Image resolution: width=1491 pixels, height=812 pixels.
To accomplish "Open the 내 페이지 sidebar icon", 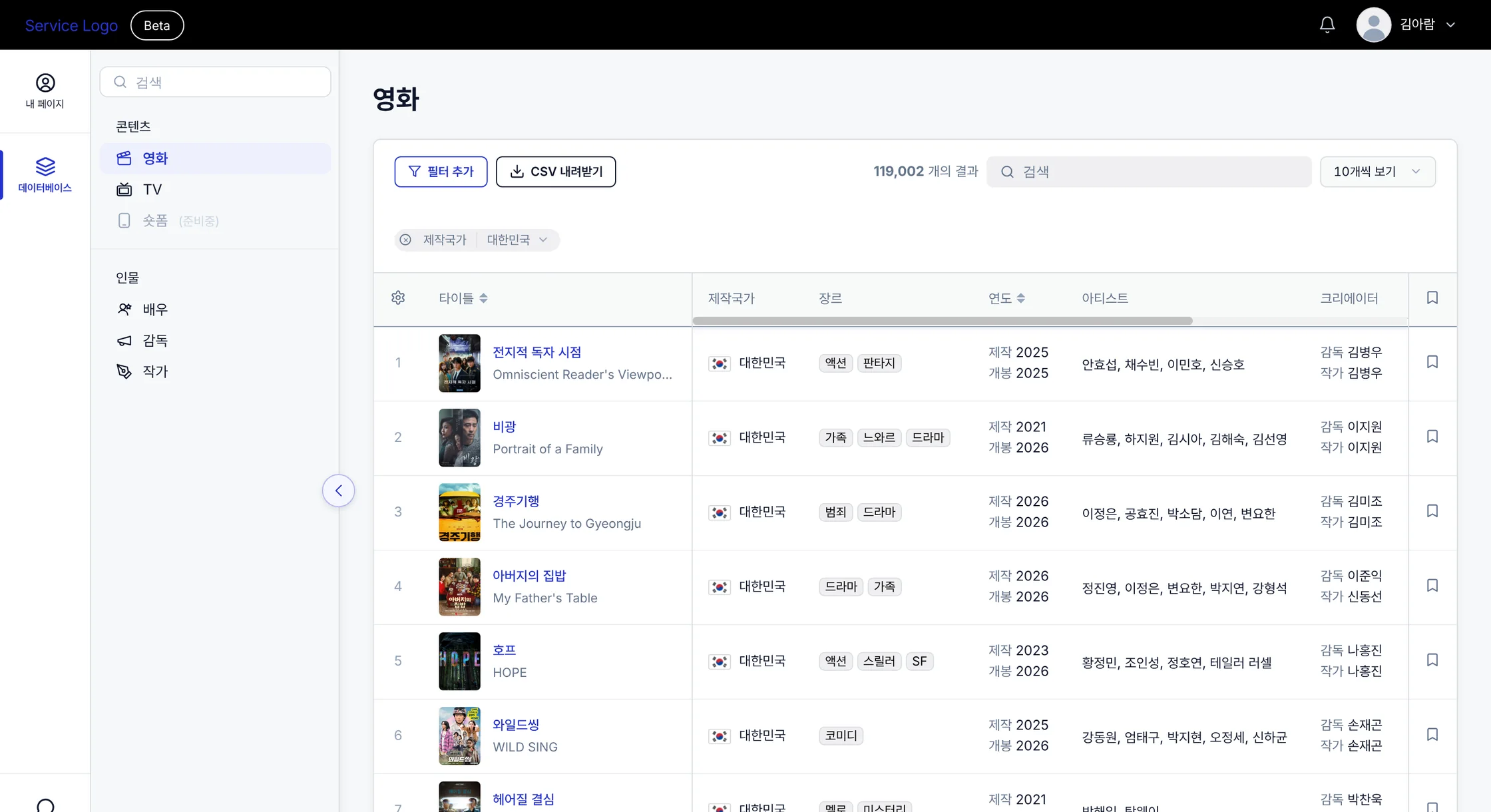I will [x=45, y=91].
